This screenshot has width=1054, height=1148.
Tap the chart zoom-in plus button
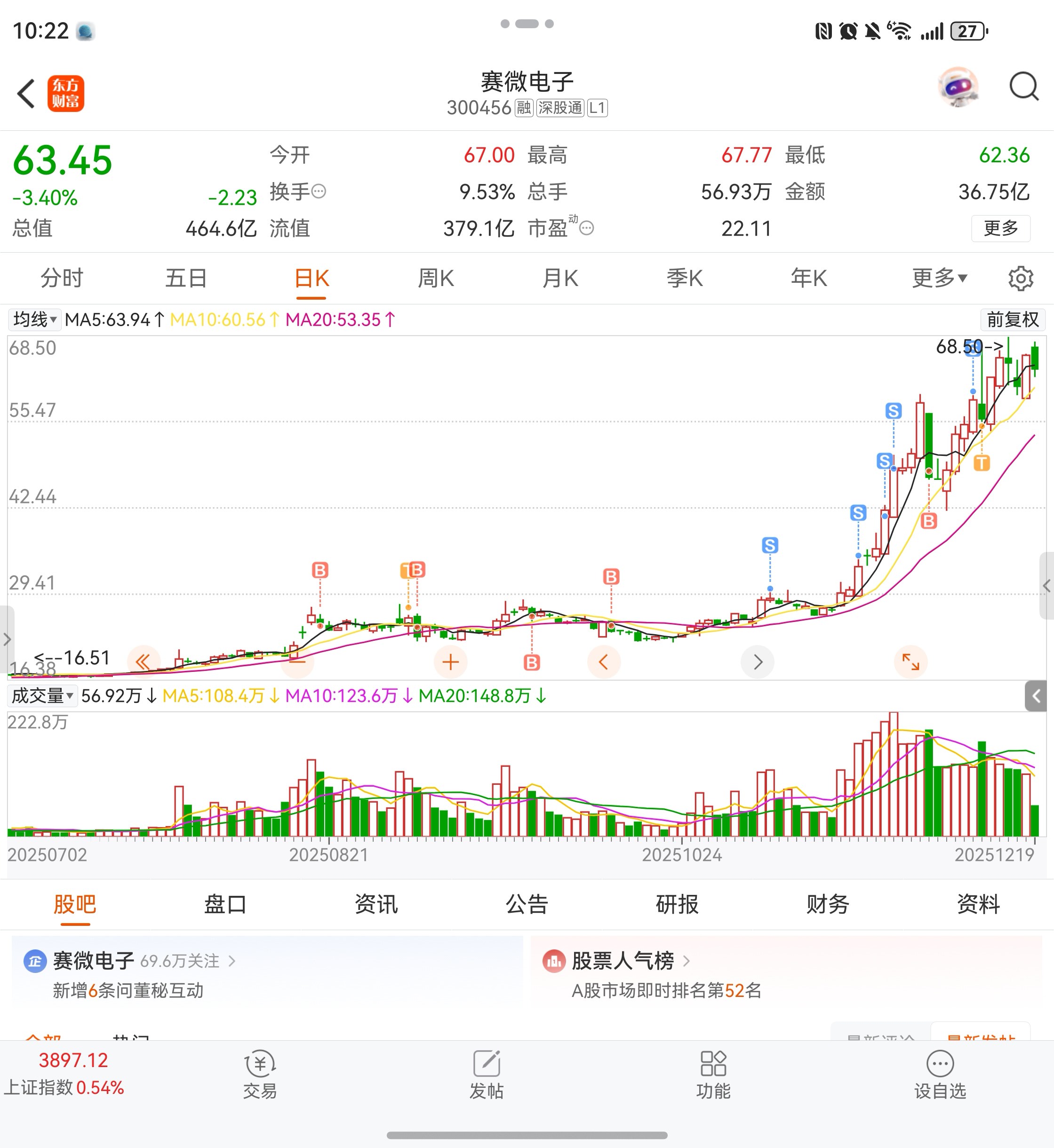click(x=451, y=662)
